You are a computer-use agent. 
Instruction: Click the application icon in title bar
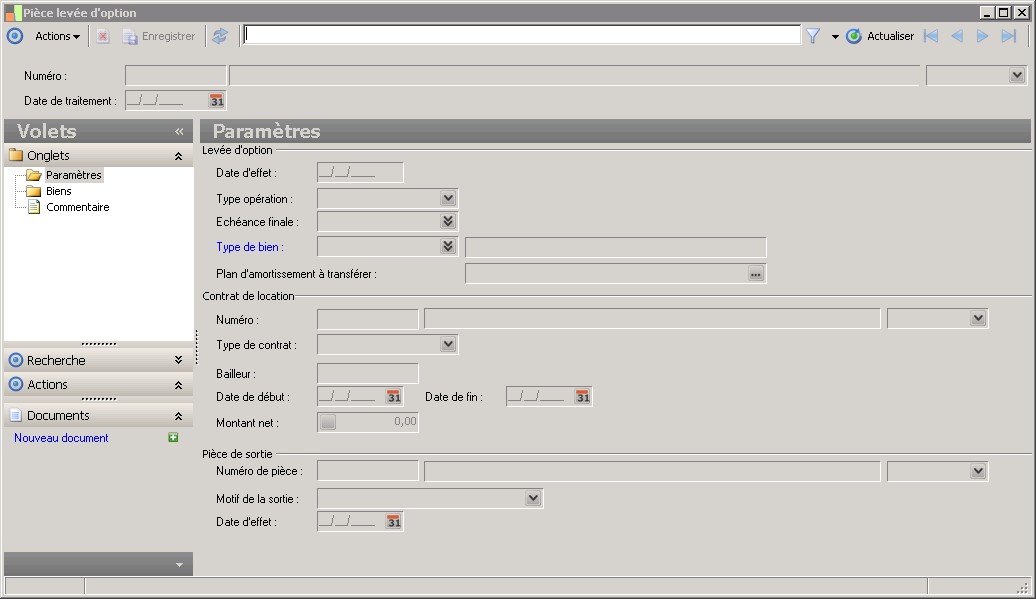13,13
